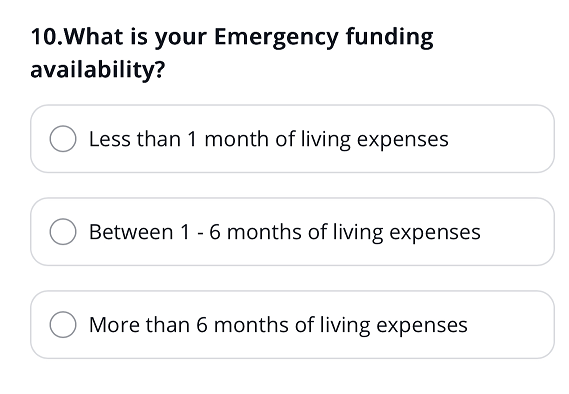Click the blank right side of the 'More than 6 months' card
Screen dimensions: 569x394
510,324
